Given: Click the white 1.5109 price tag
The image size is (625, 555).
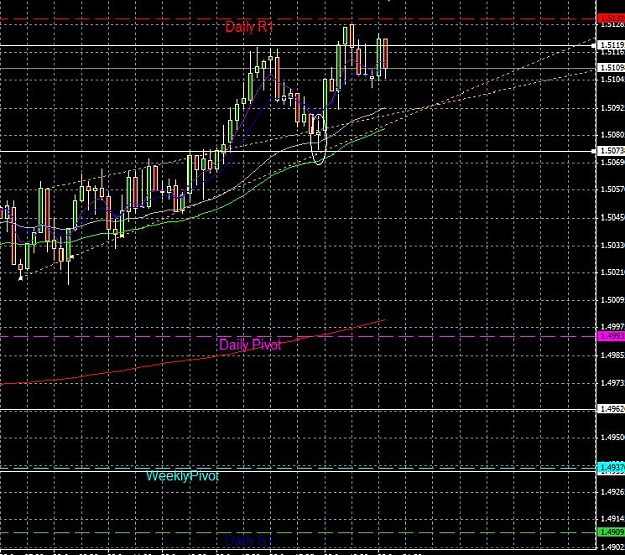Looking at the screenshot, I should tap(611, 68).
